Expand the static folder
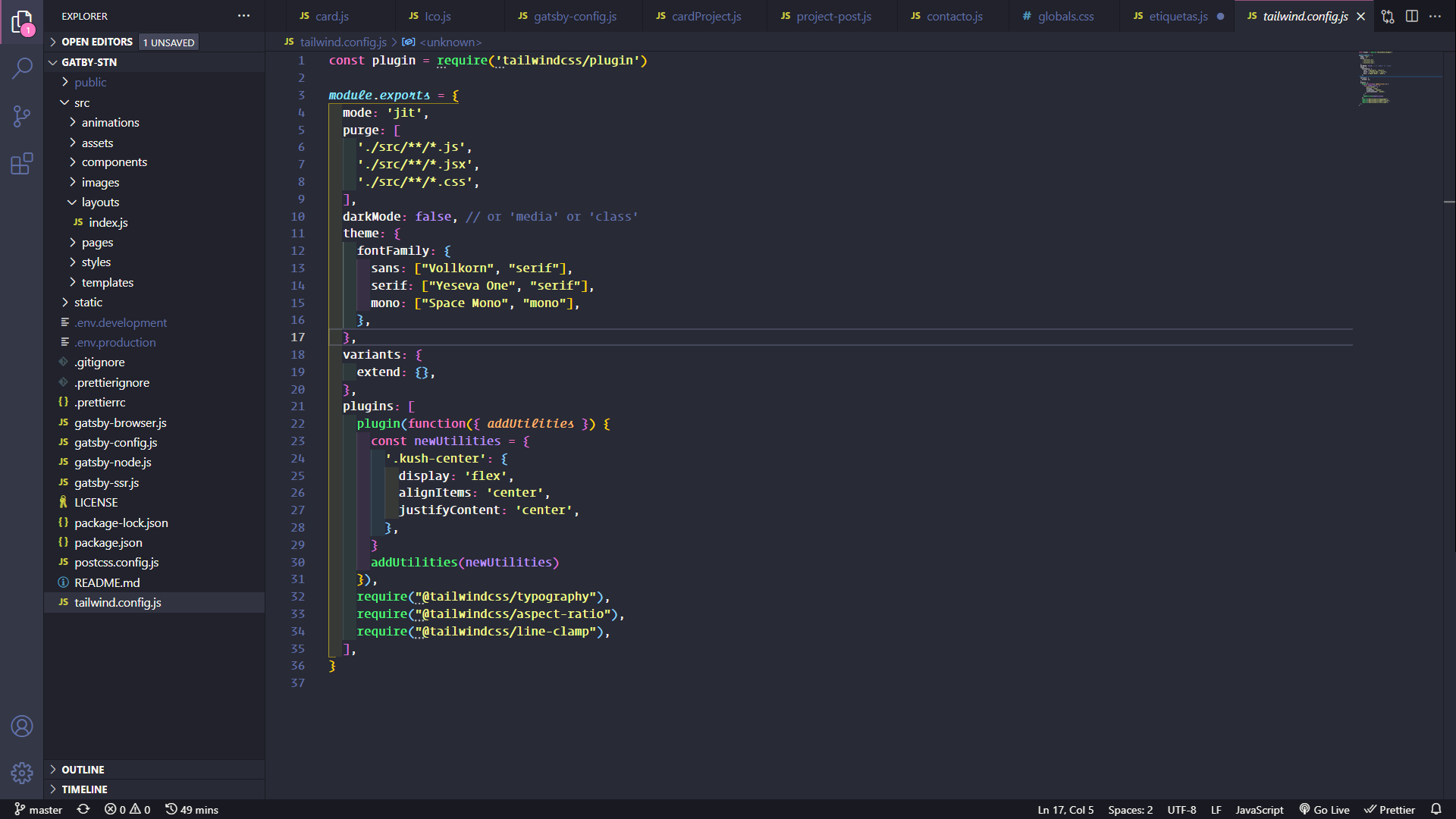This screenshot has width=1456, height=819. pyautogui.click(x=154, y=302)
